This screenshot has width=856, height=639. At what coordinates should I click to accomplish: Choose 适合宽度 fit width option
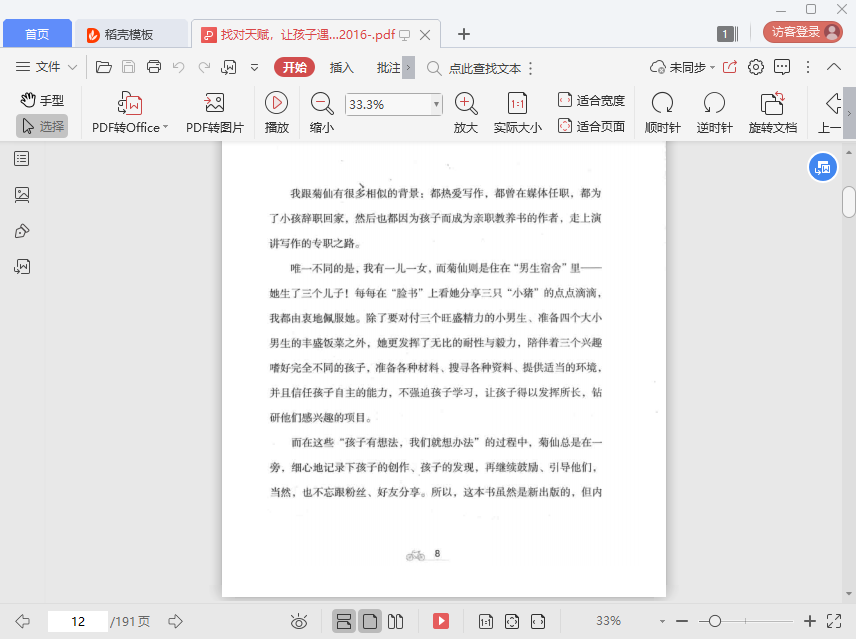591,100
